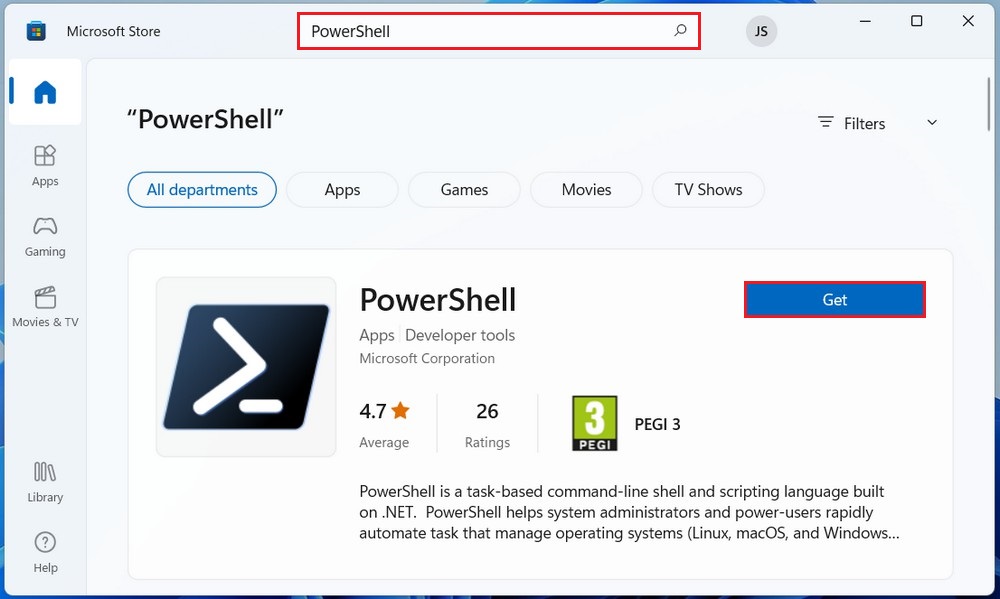Expand the Filters dropdown chevron

tap(932, 122)
